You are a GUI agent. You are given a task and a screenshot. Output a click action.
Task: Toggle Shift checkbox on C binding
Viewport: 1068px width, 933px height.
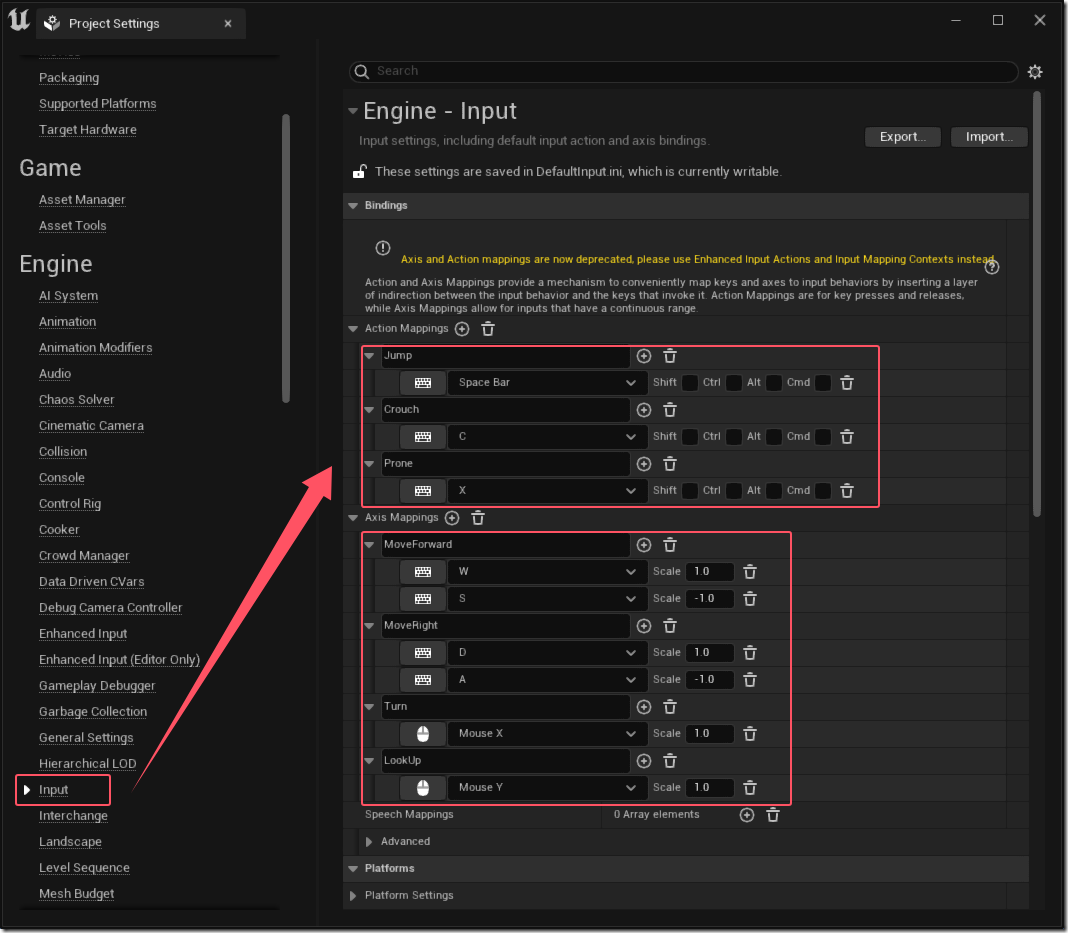click(x=689, y=437)
